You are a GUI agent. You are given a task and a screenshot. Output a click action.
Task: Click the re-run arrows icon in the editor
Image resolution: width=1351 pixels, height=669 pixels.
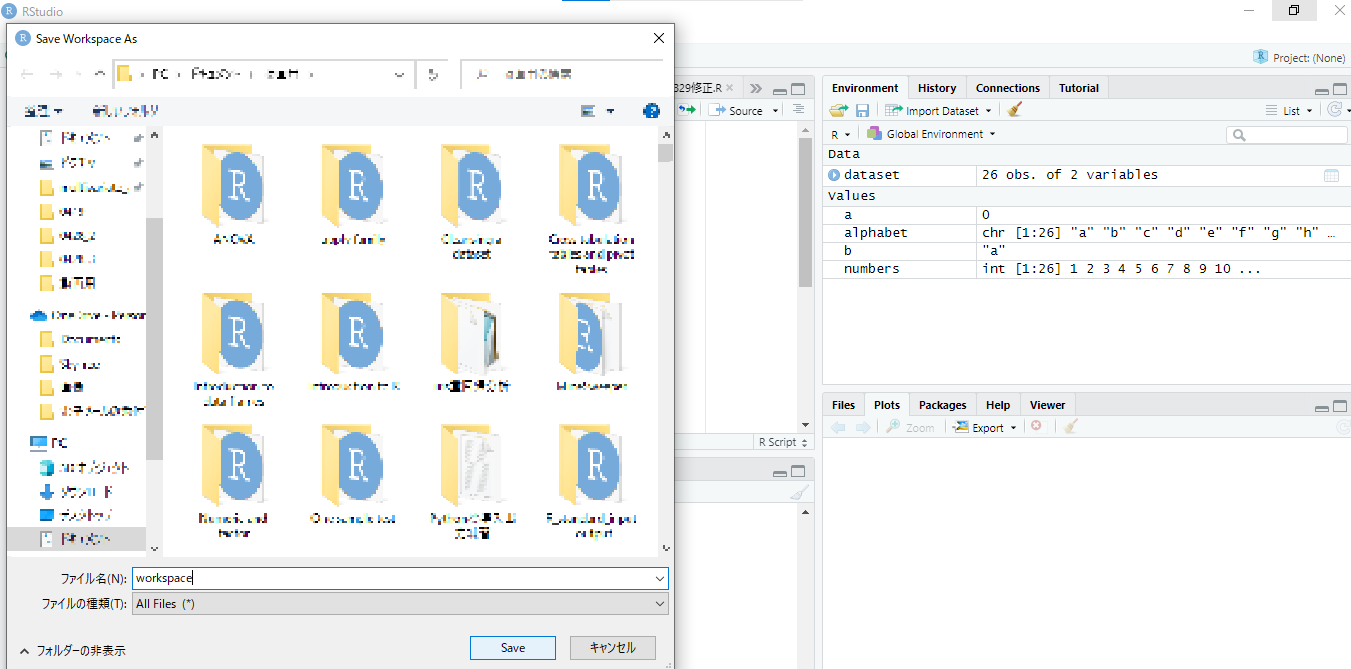click(x=686, y=110)
